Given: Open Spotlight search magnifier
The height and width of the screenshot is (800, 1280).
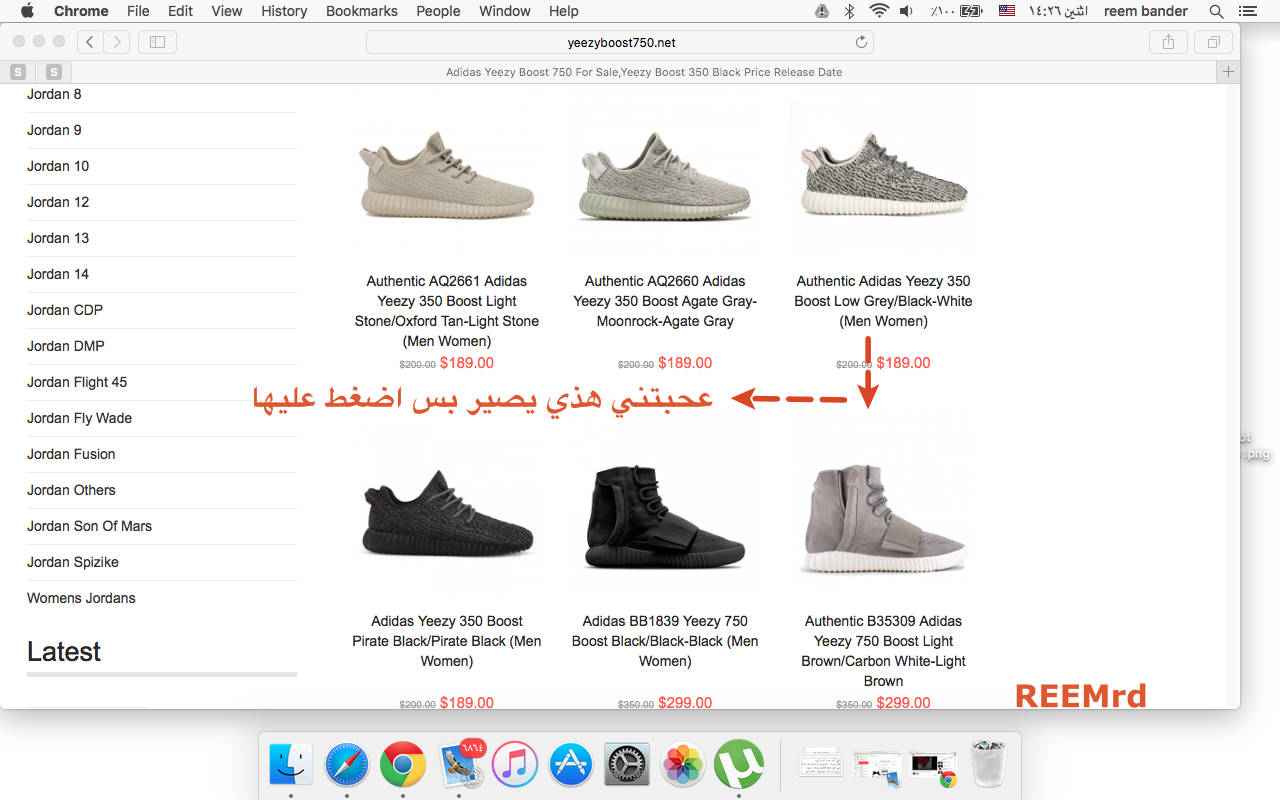Looking at the screenshot, I should [1217, 11].
